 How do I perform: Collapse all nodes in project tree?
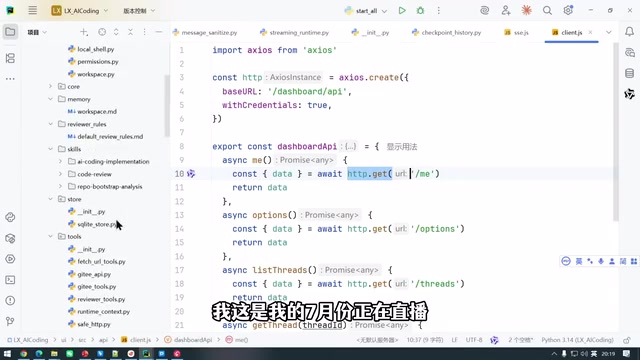pyautogui.click(x=131, y=32)
